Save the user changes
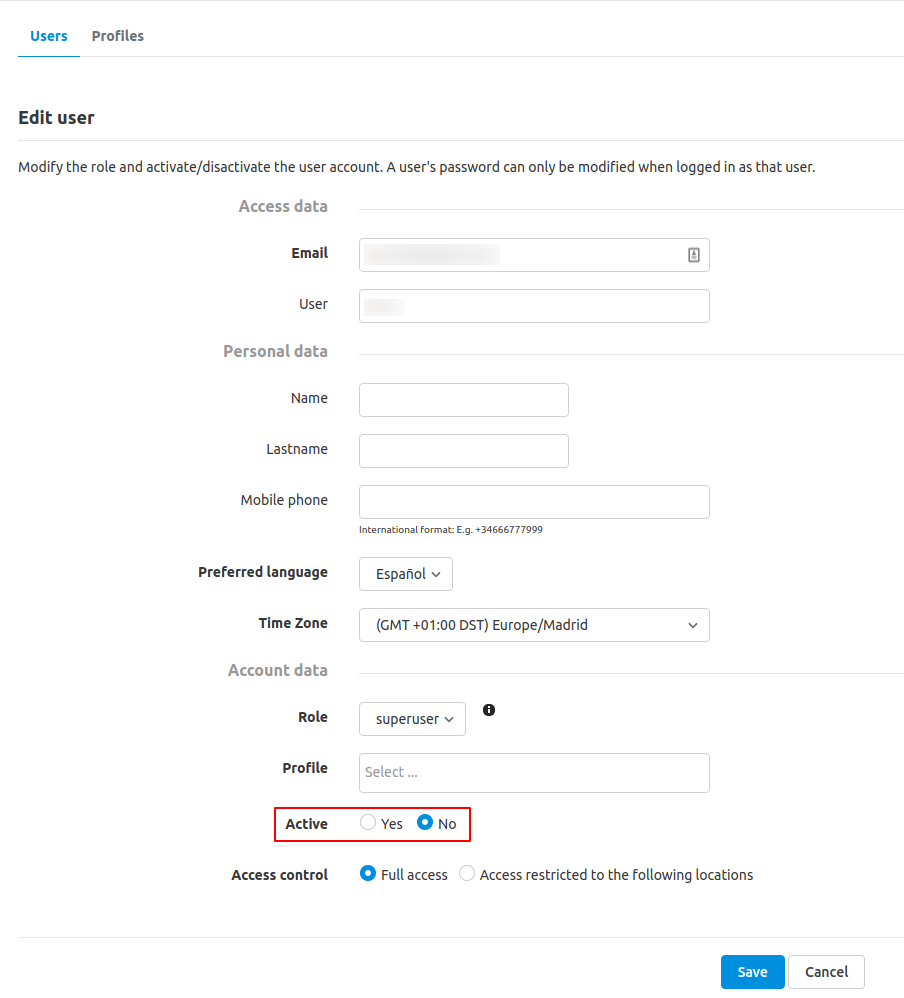Viewport: 904px width, 998px height. [x=752, y=972]
